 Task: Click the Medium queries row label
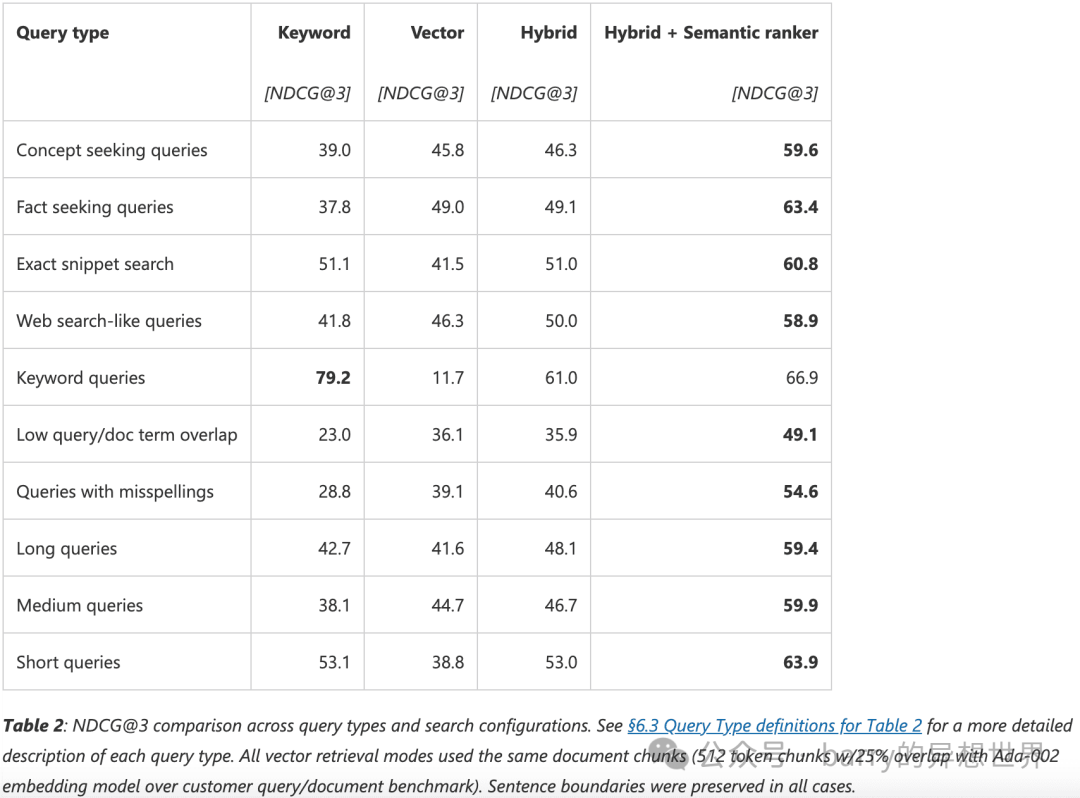pos(80,606)
